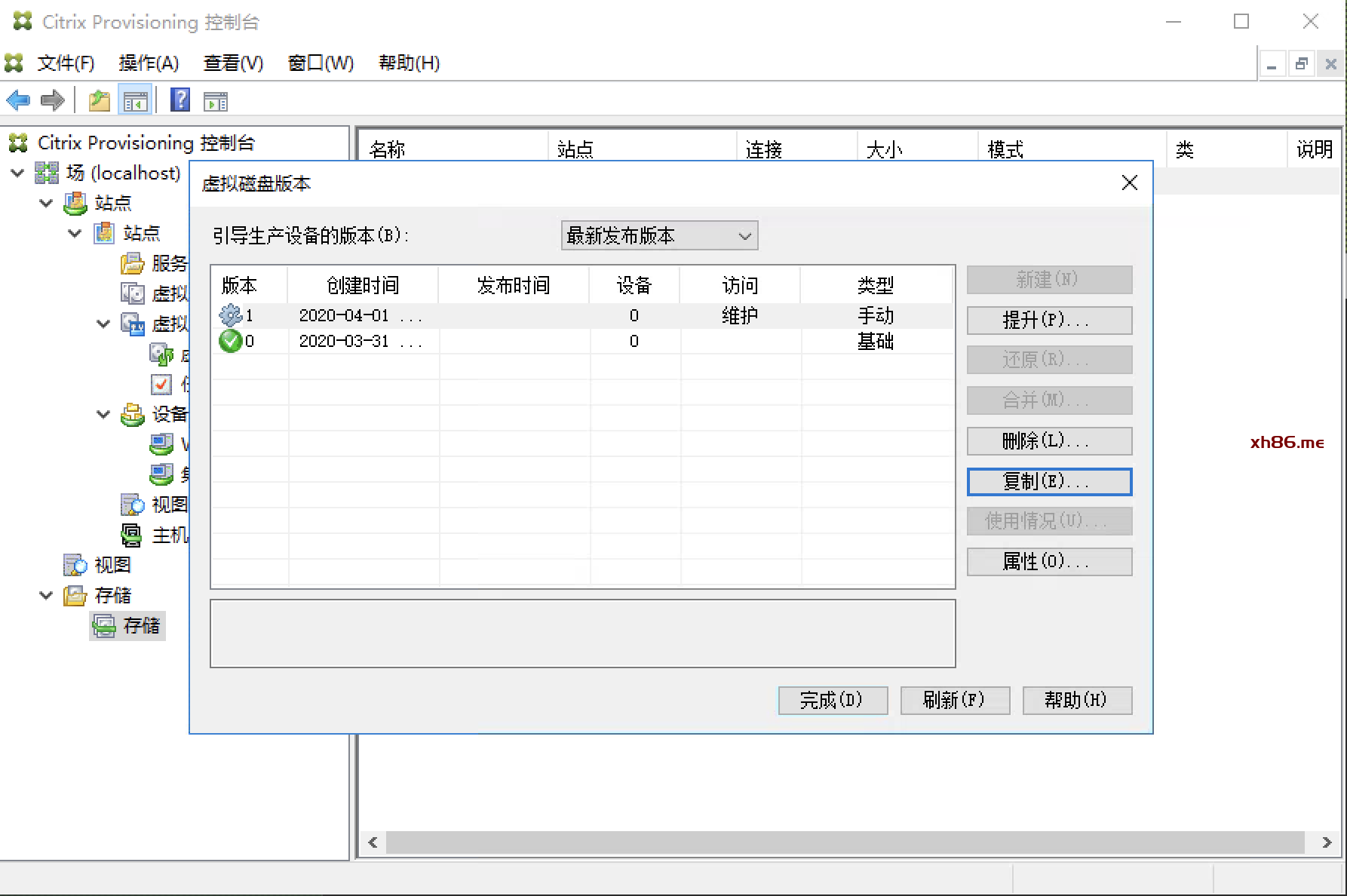Click the 删除(L)... button
Viewport: 1347px width, 896px height.
click(1049, 441)
